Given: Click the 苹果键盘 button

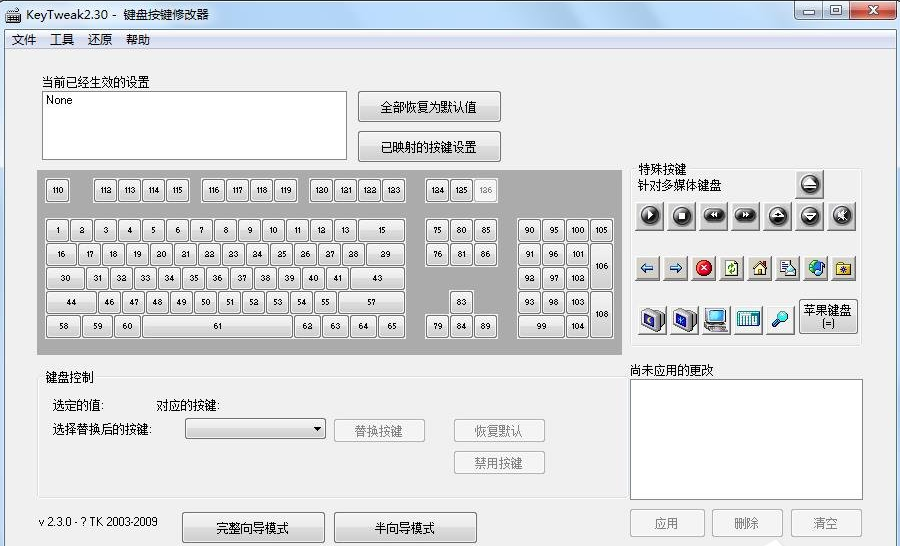Looking at the screenshot, I should coord(828,316).
